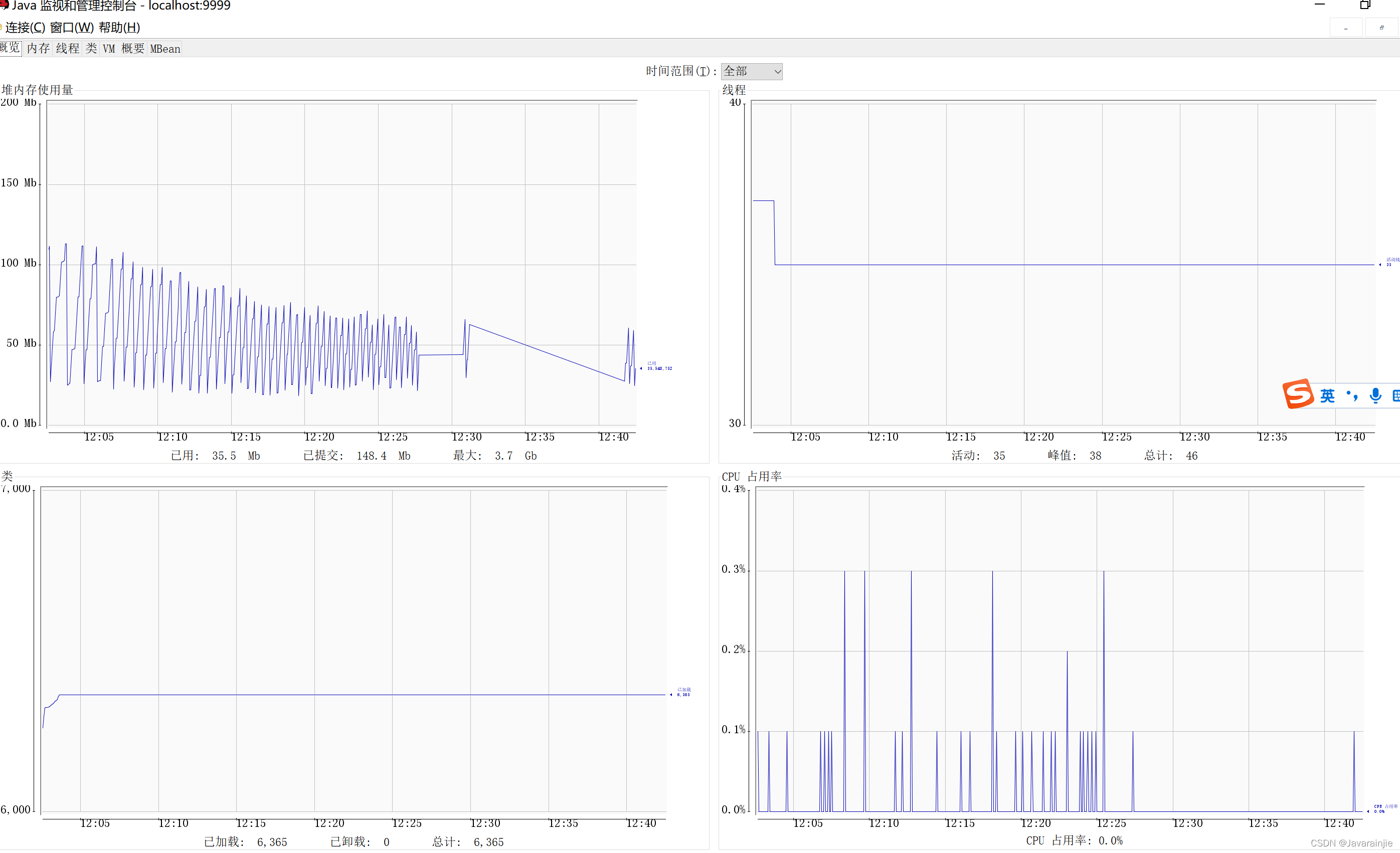Viewport: 1400px width, 853px height.
Task: Minimize the main Java console window
Action: click(1319, 5)
